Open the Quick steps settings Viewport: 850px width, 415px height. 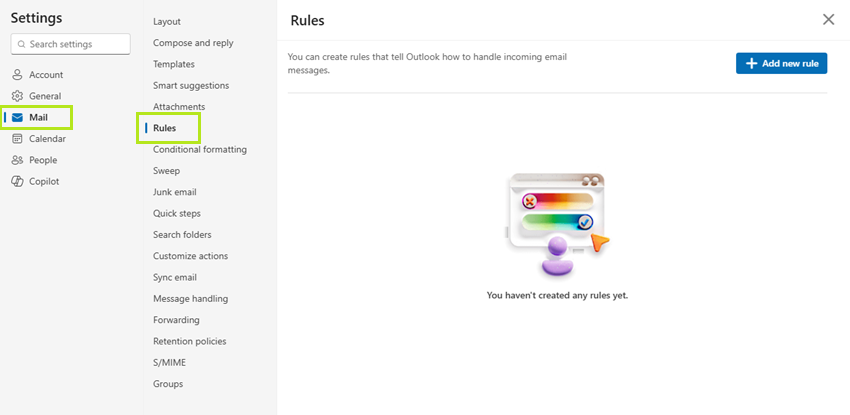click(177, 213)
